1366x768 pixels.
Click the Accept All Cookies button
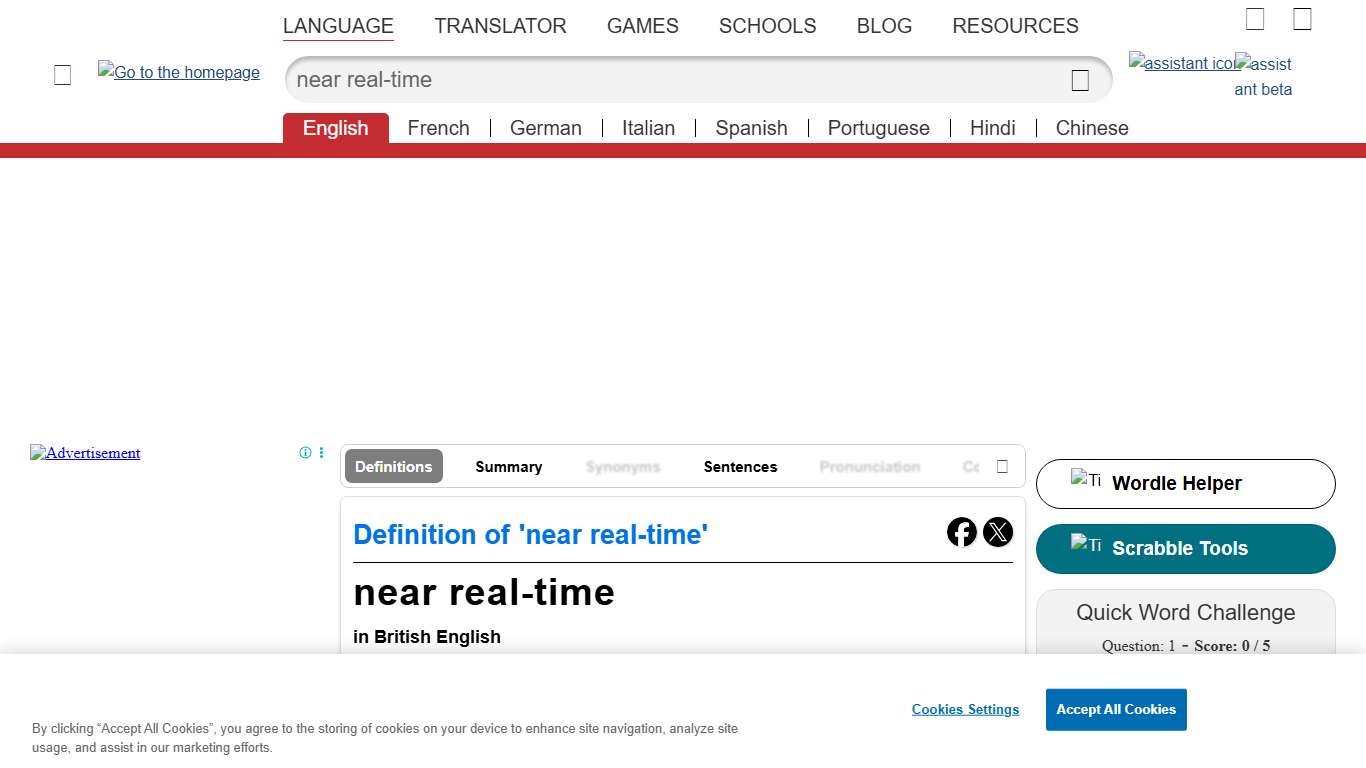1116,709
